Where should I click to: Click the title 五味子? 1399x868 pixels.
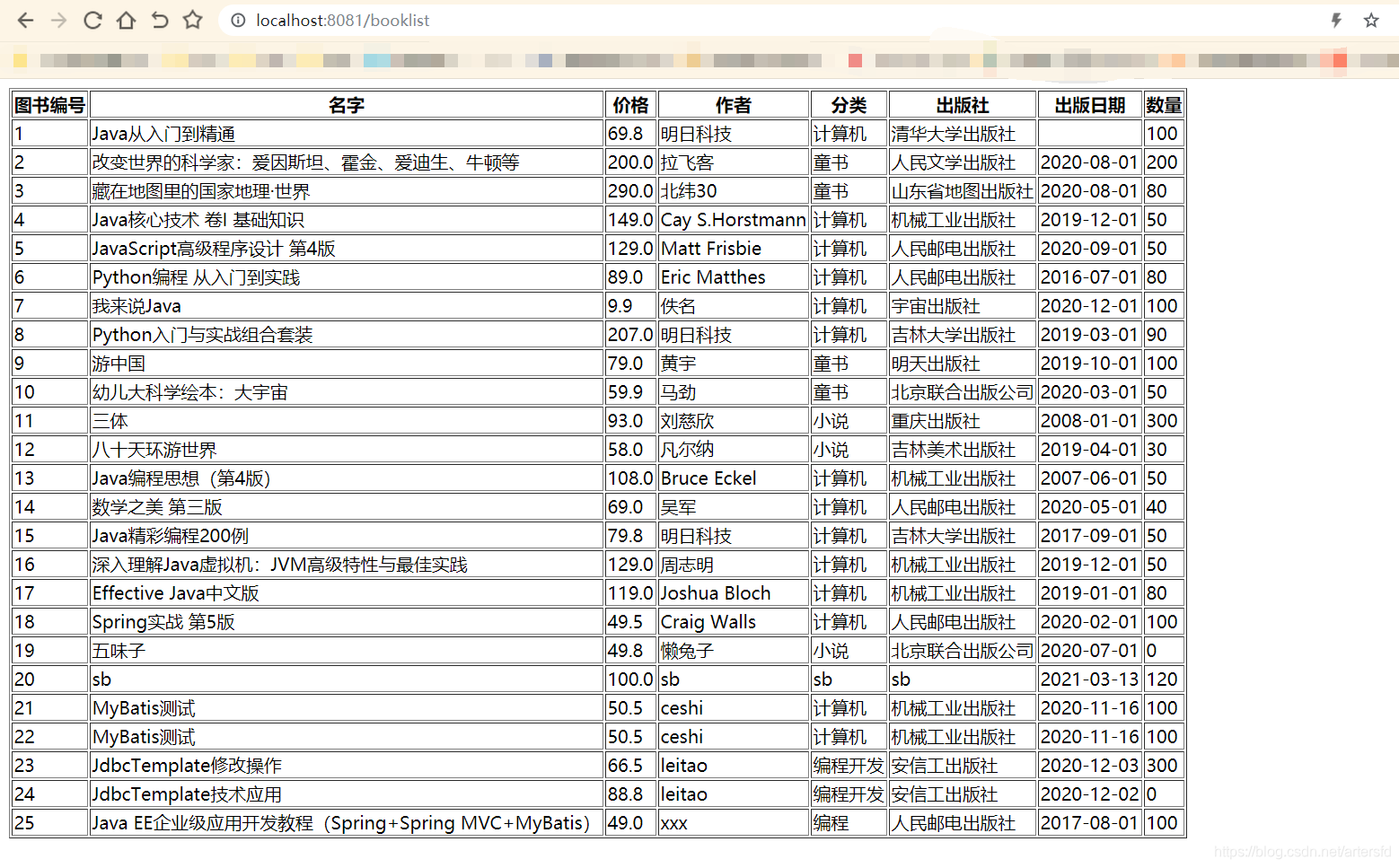click(x=119, y=651)
